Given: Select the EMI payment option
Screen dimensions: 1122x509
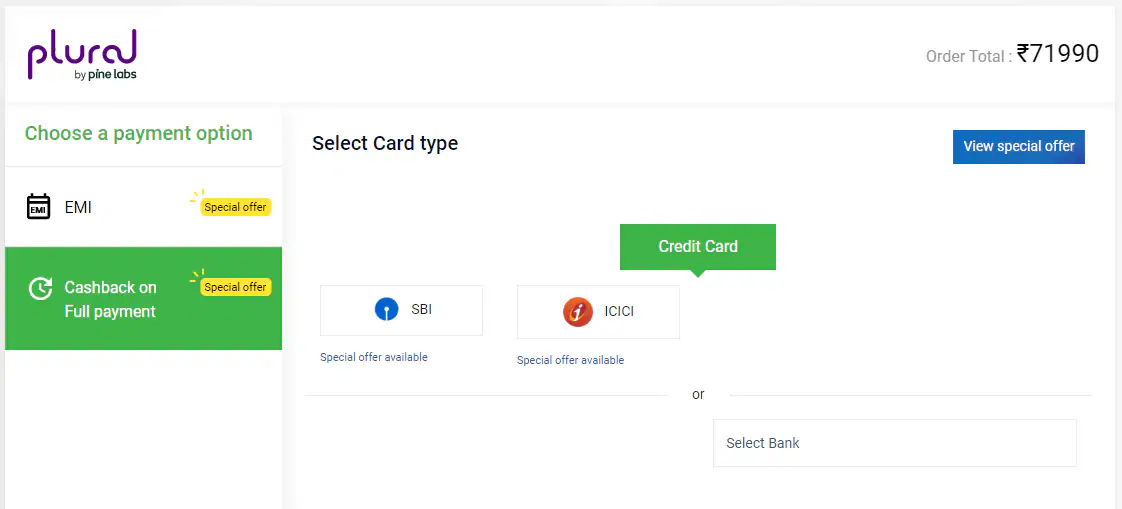Looking at the screenshot, I should coord(78,207).
